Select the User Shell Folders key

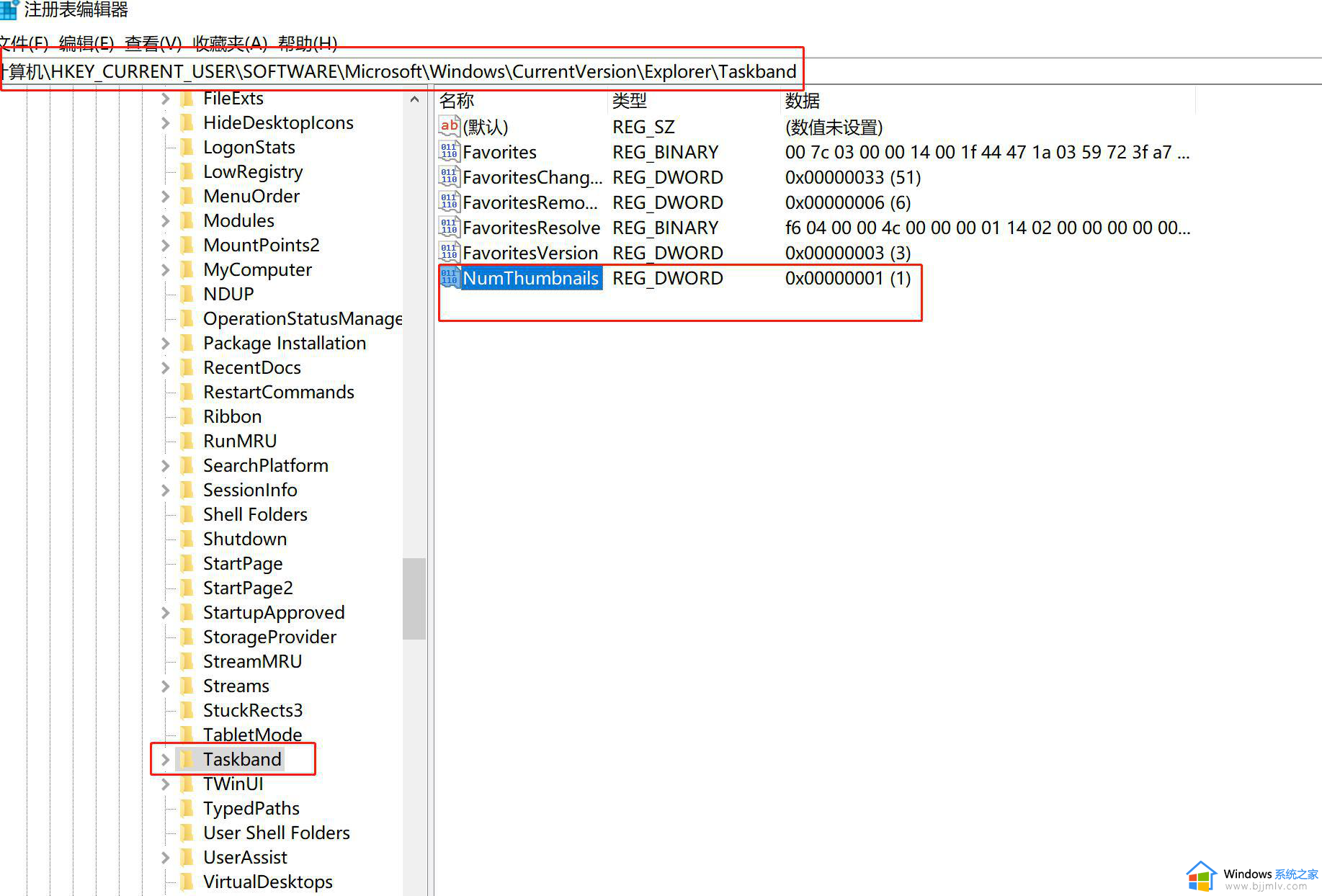tap(277, 833)
